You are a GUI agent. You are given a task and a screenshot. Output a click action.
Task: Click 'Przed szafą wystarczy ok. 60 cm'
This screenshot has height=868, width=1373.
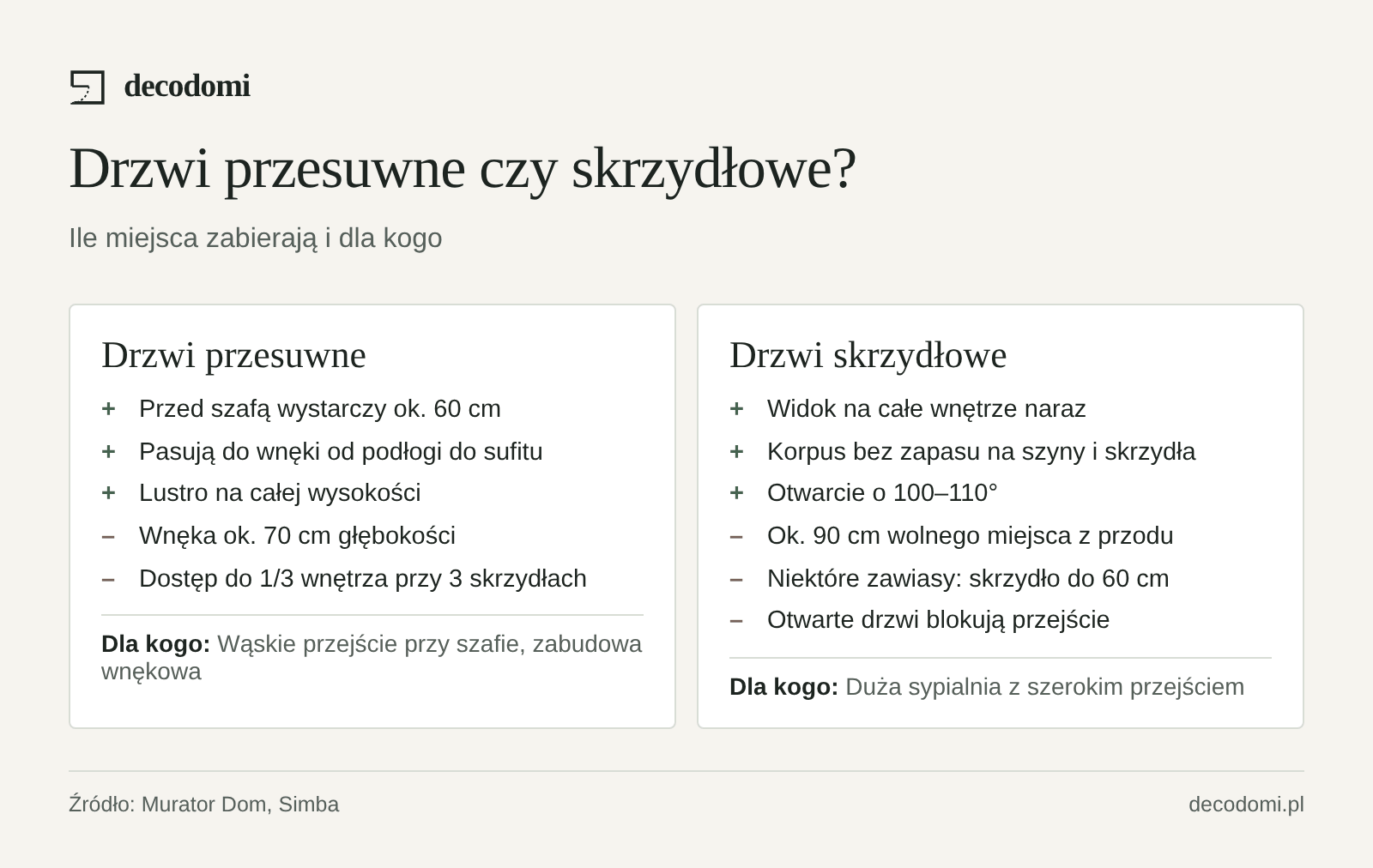point(320,408)
